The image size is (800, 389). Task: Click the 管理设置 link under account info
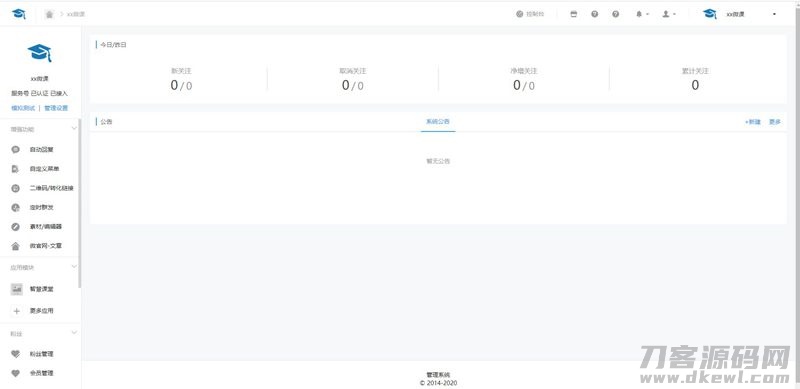[x=56, y=108]
